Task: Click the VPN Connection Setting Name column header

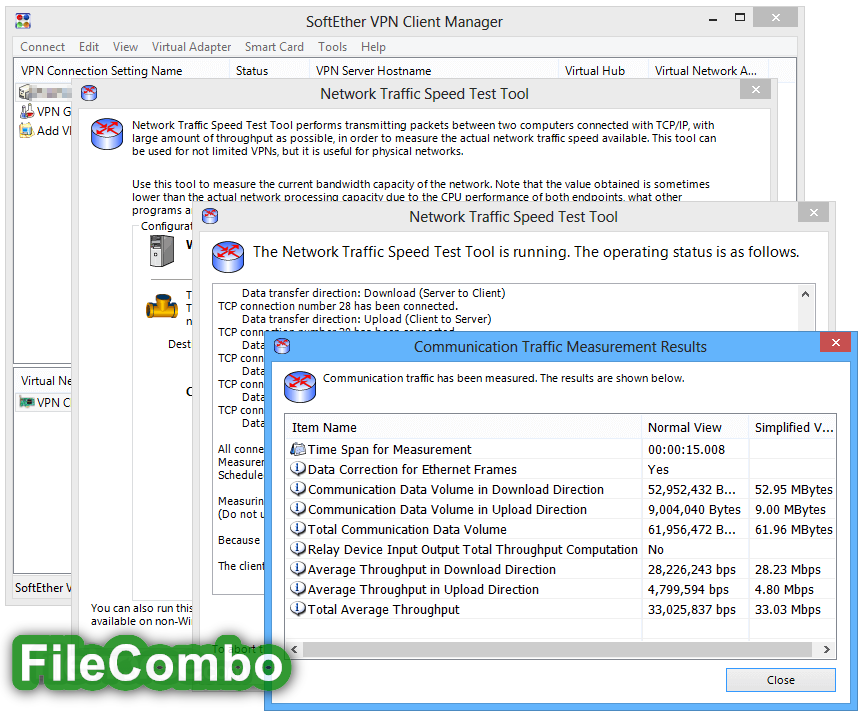Action: pos(121,70)
